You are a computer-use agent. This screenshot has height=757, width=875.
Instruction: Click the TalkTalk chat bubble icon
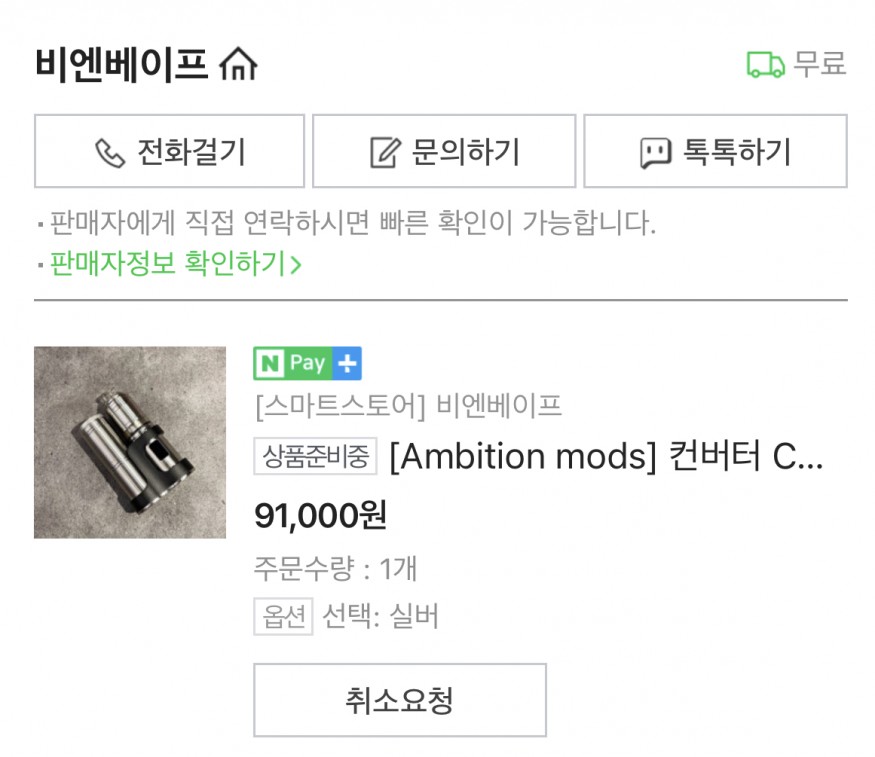point(655,152)
